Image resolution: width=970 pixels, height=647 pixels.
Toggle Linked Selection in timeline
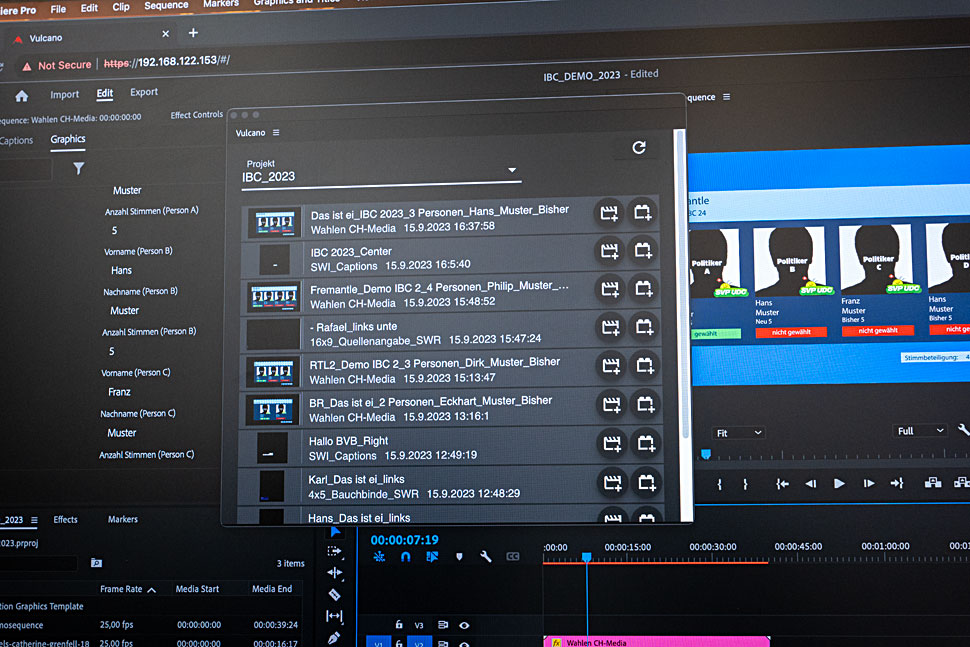tap(432, 557)
